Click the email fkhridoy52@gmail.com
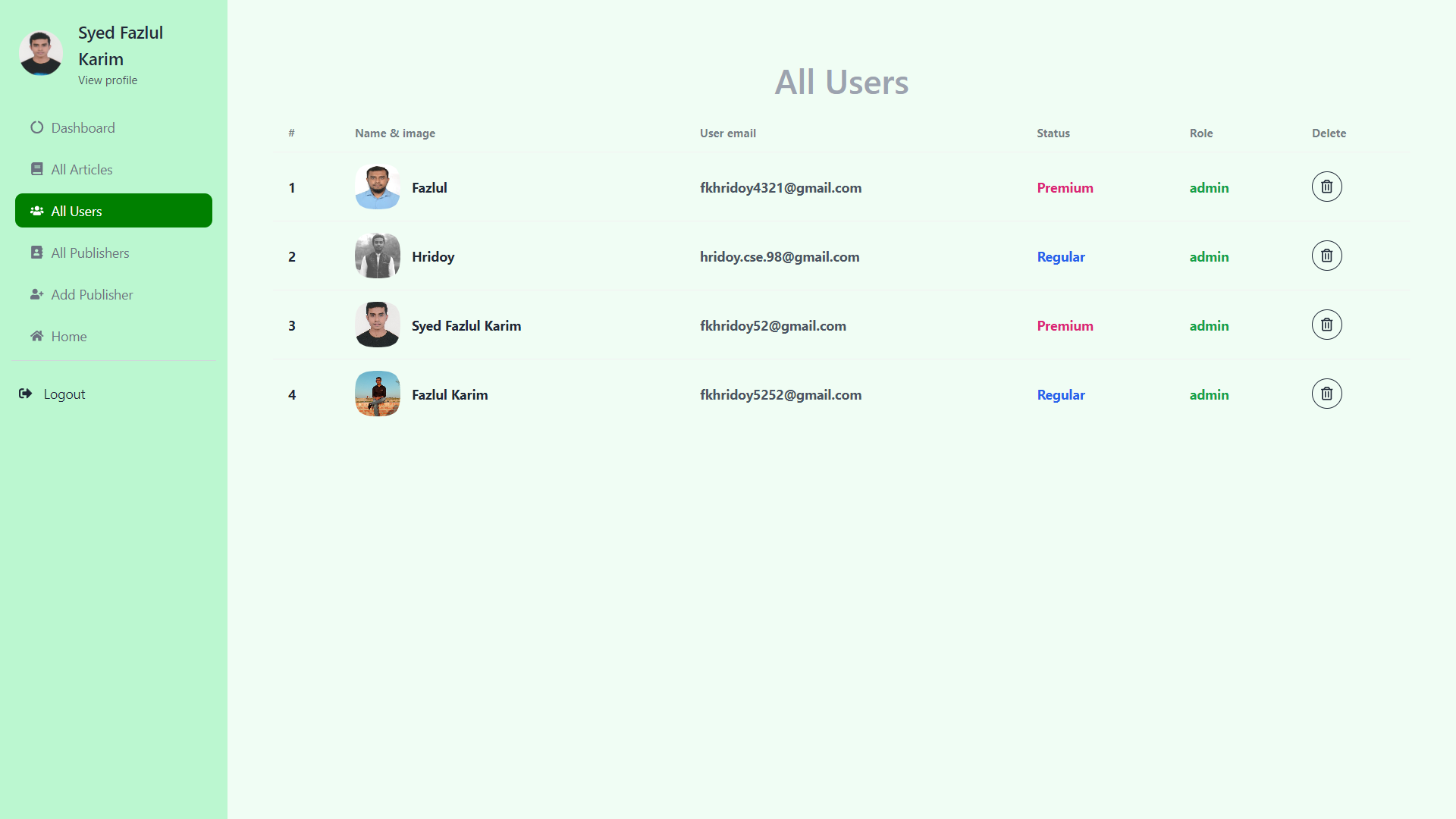Viewport: 1456px width, 819px height. (x=773, y=326)
